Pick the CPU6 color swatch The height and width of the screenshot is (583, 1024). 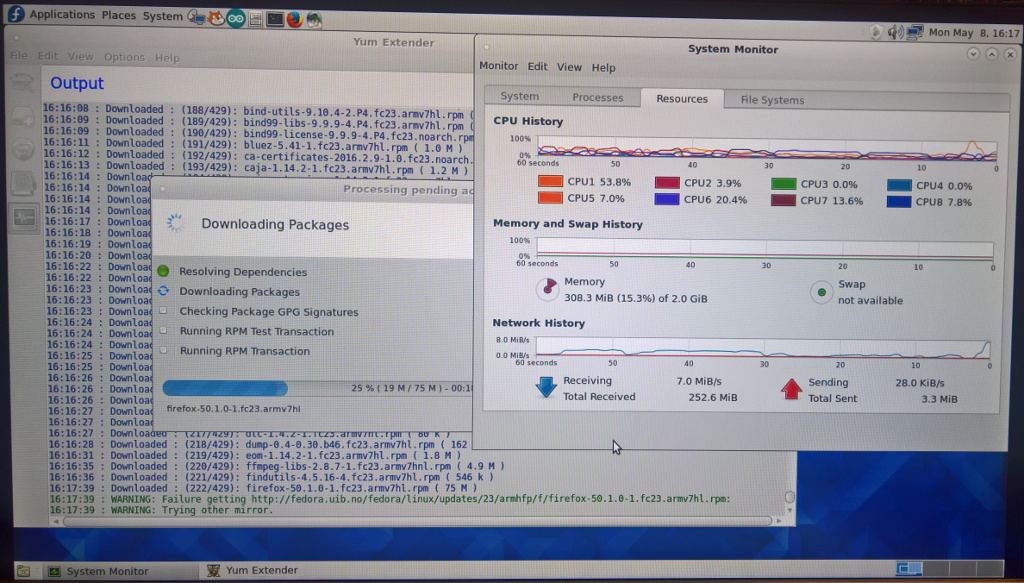667,198
